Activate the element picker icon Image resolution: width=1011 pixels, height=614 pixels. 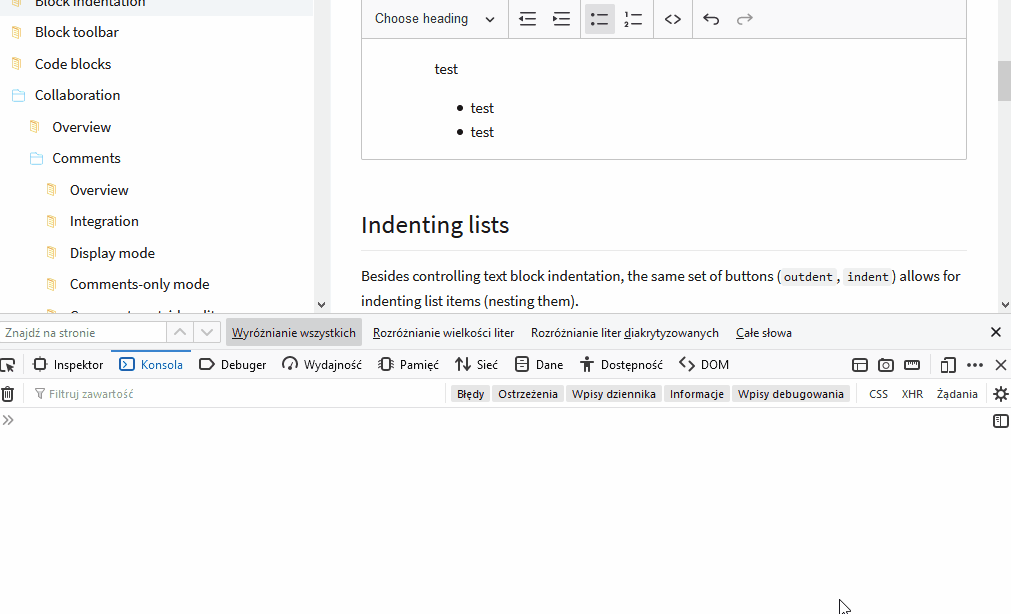[x=8, y=365]
